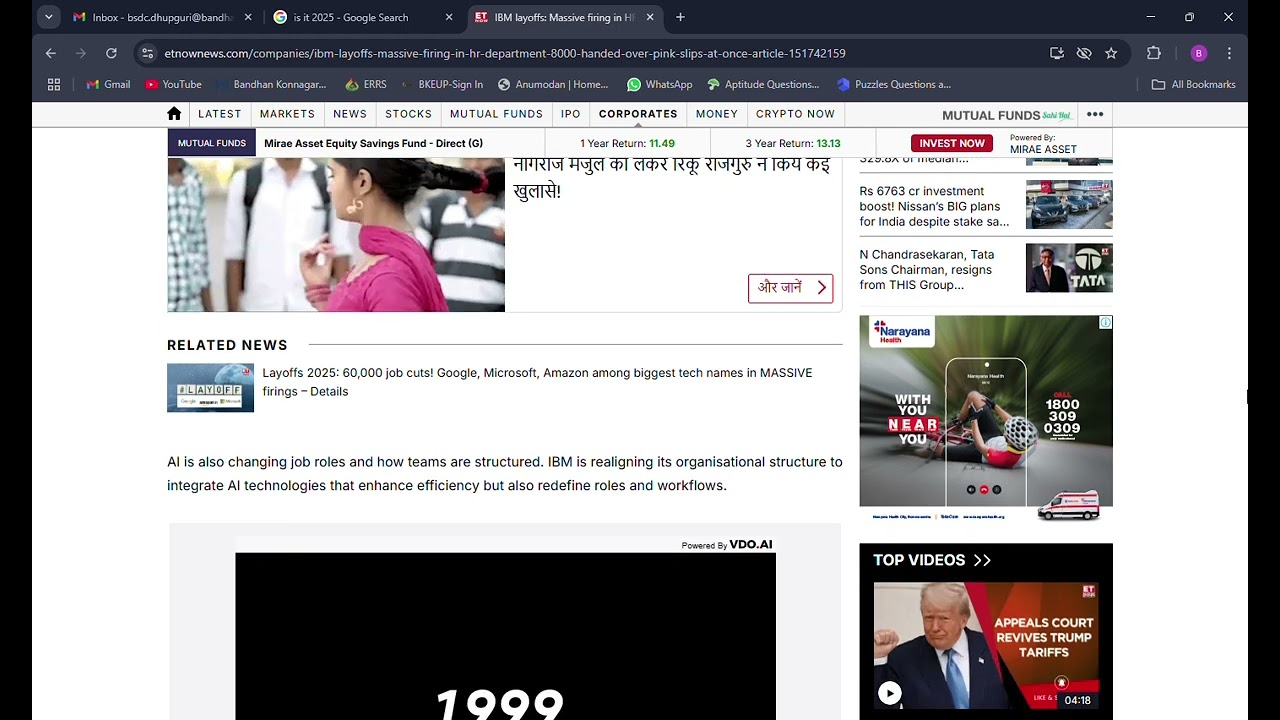Open the Chrome three-dot menu

pyautogui.click(x=1229, y=53)
